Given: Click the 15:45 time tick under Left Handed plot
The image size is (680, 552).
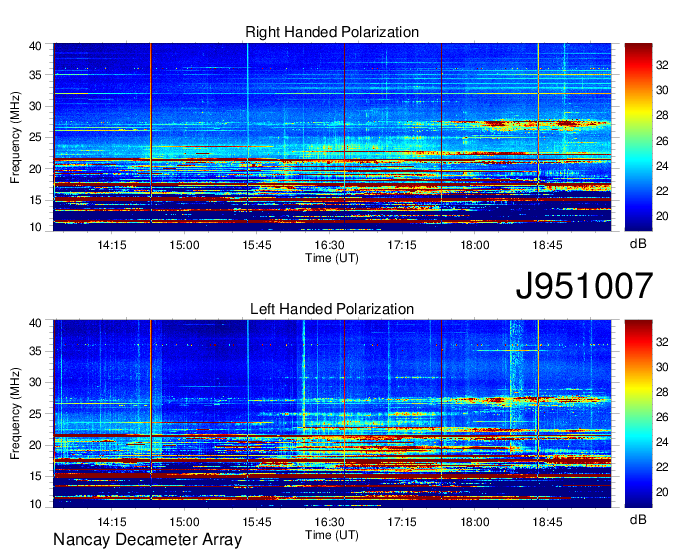Looking at the screenshot, I should tap(257, 522).
